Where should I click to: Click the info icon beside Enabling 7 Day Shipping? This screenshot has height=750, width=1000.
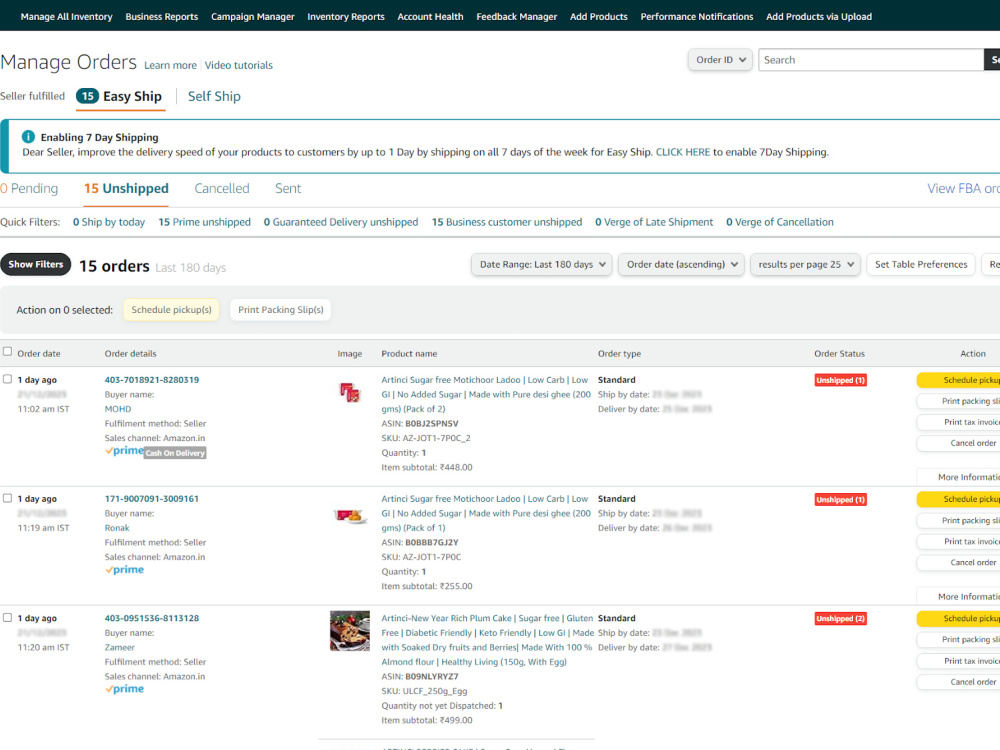pos(28,136)
